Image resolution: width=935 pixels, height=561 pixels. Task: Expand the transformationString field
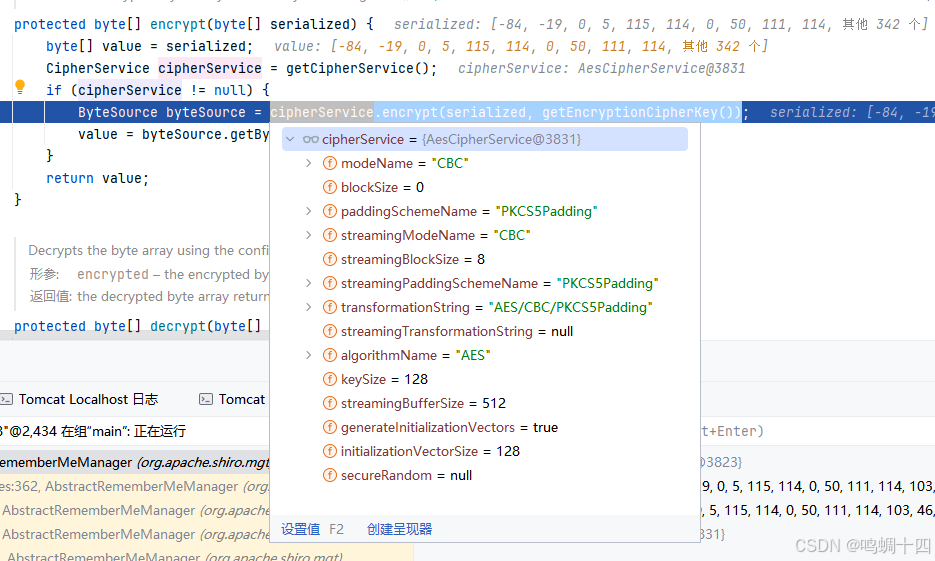pyautogui.click(x=308, y=307)
